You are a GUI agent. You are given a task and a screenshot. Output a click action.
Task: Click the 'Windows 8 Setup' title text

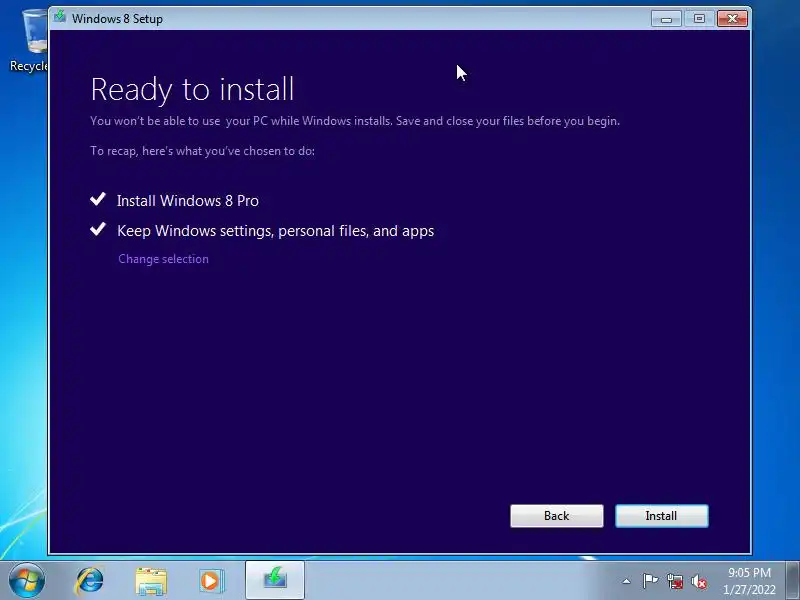point(117,19)
